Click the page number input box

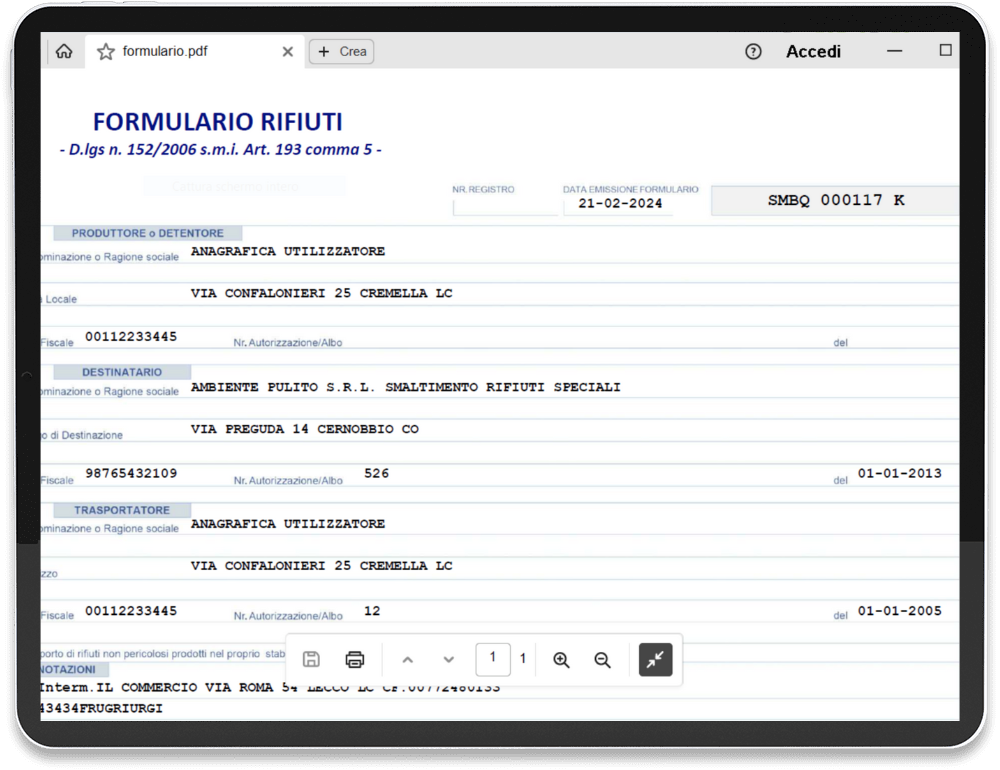click(x=493, y=659)
